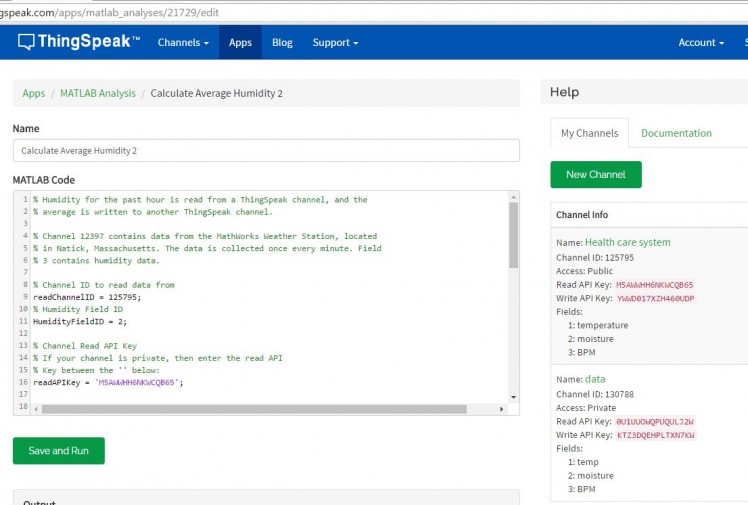Click the New Channel button
748x505 pixels.
pyautogui.click(x=595, y=174)
